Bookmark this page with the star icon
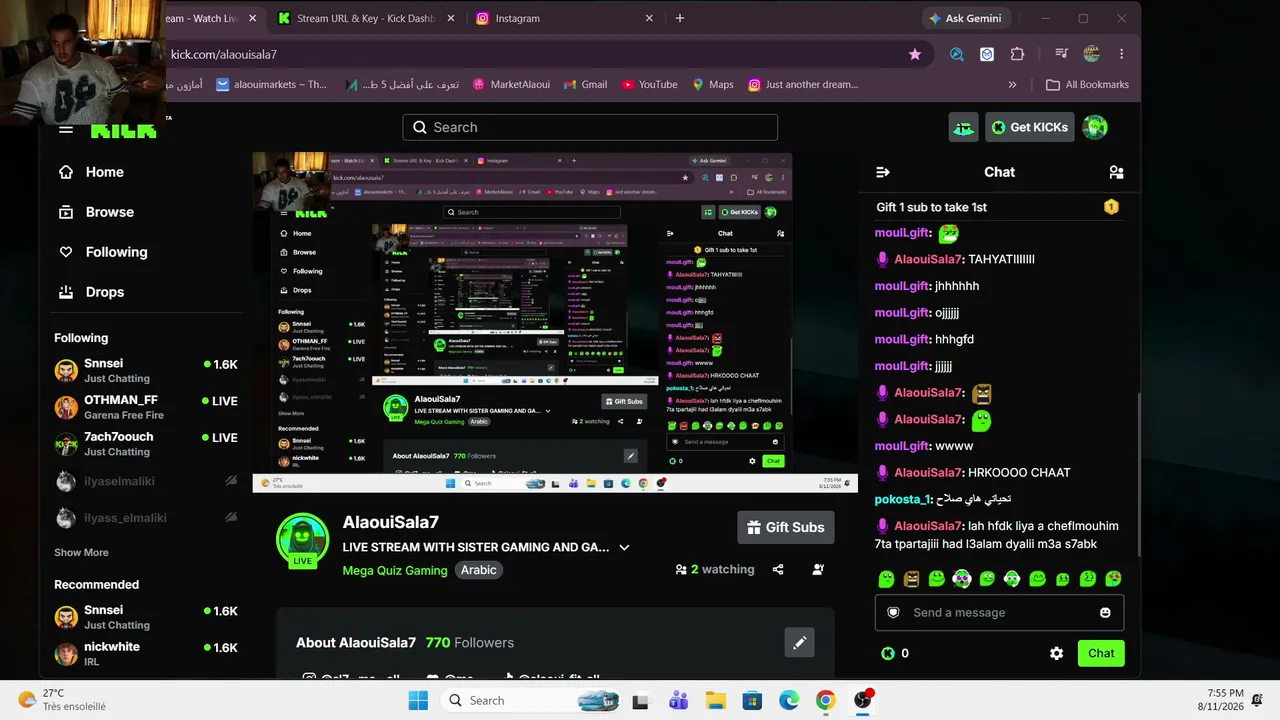The height and width of the screenshot is (720, 1280). (x=914, y=54)
